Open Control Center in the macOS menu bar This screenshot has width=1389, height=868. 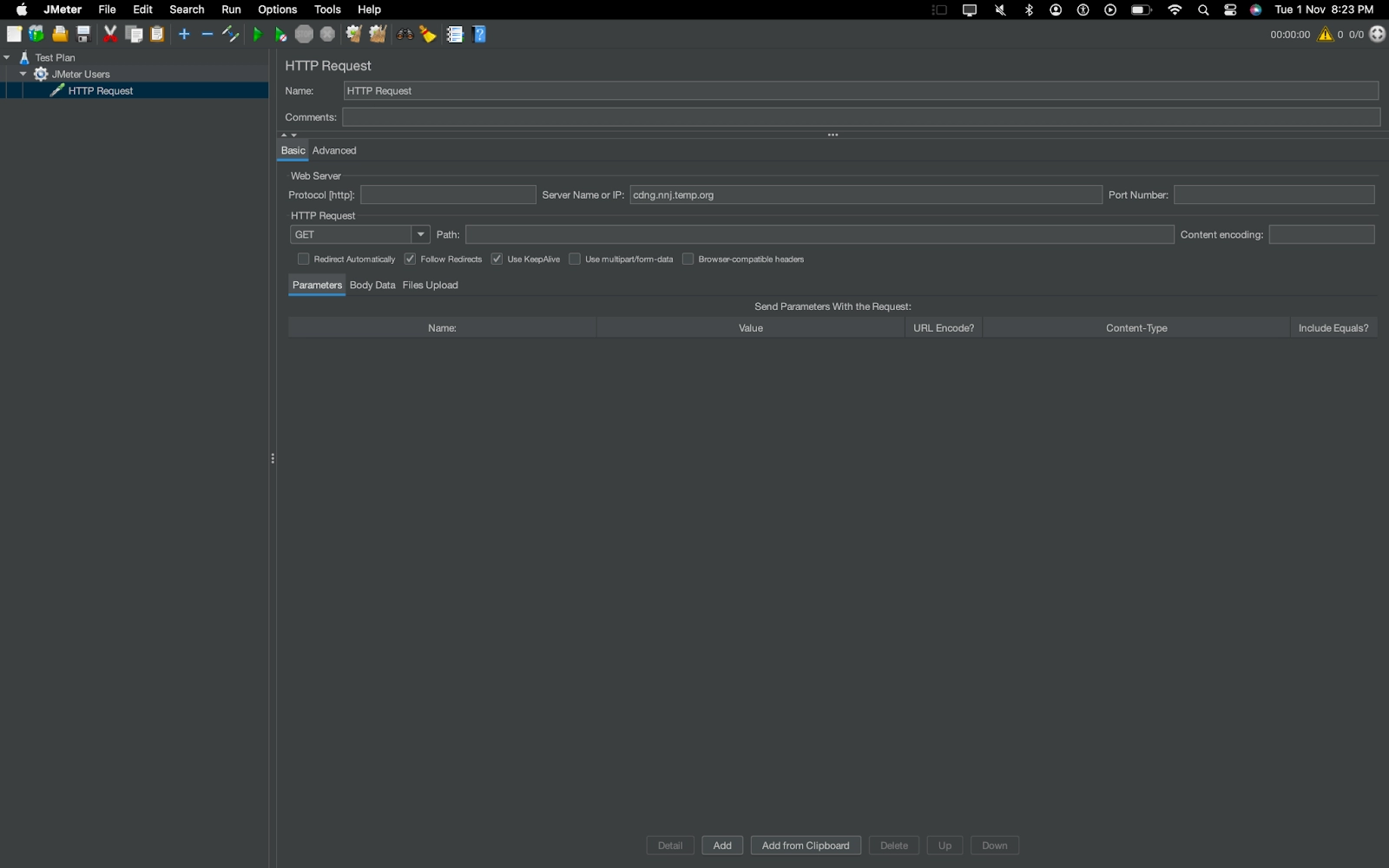1230,10
